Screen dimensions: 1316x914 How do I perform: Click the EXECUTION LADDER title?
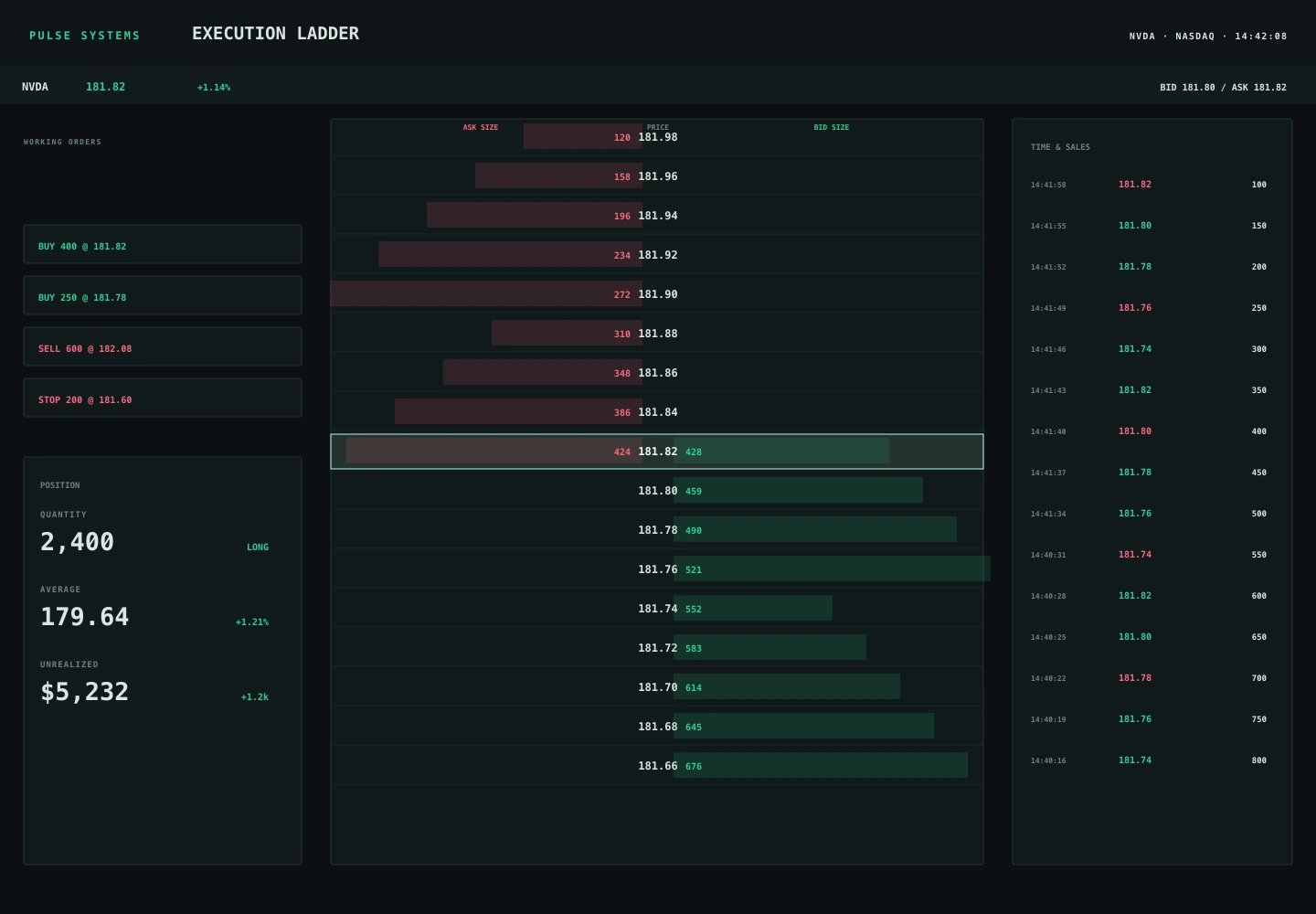click(x=275, y=34)
